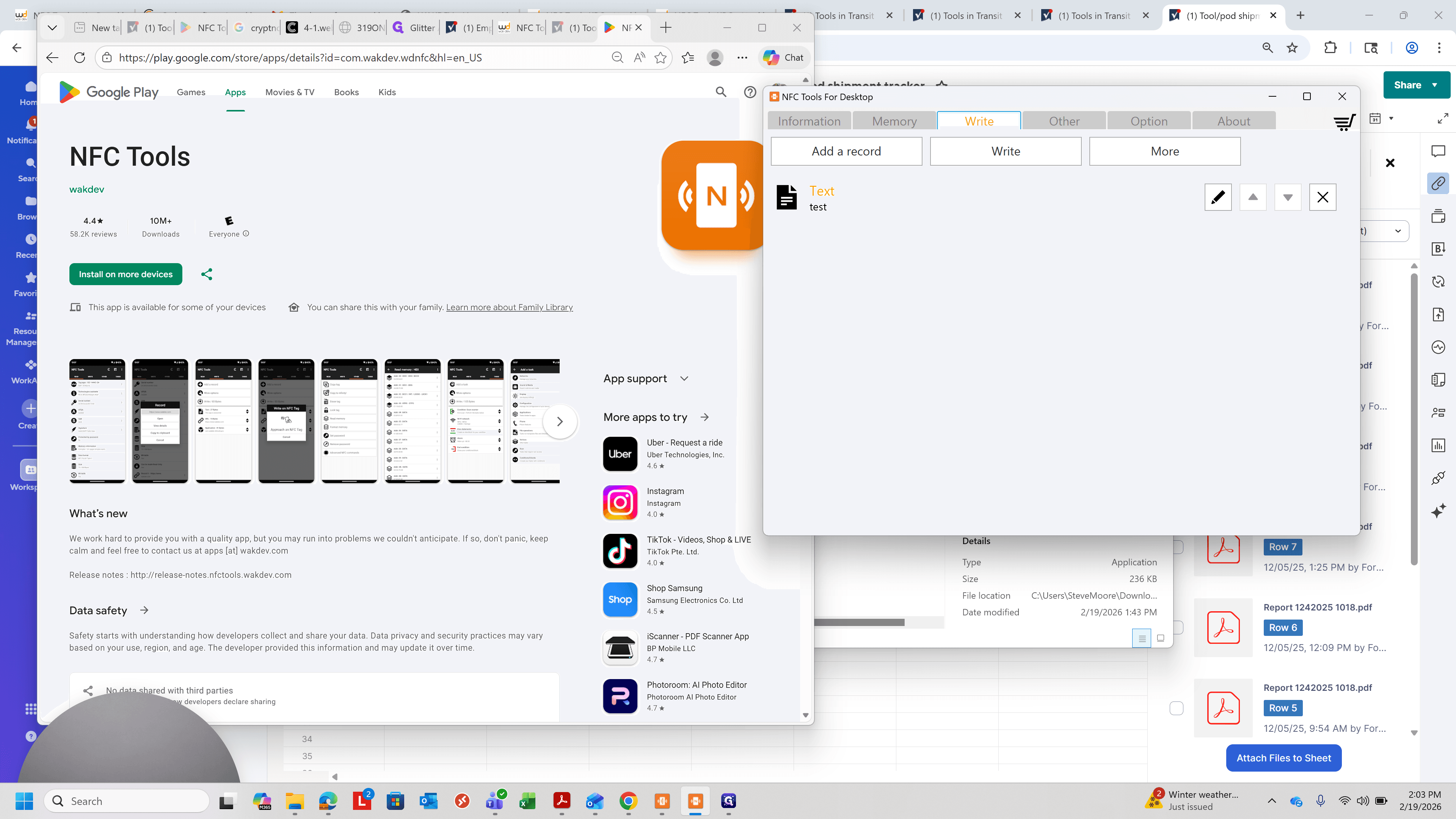The height and width of the screenshot is (819, 1456).
Task: Select the Games menu on Google Play
Action: coord(191,92)
